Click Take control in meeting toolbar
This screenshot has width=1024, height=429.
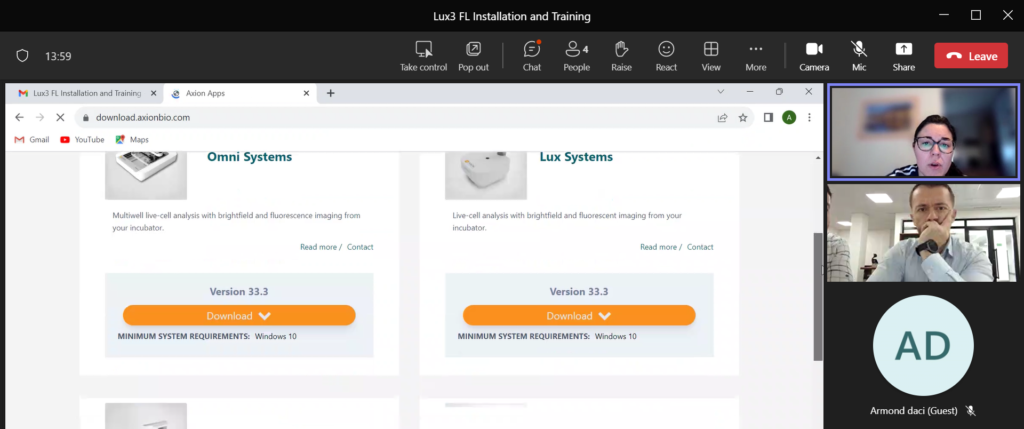[423, 56]
